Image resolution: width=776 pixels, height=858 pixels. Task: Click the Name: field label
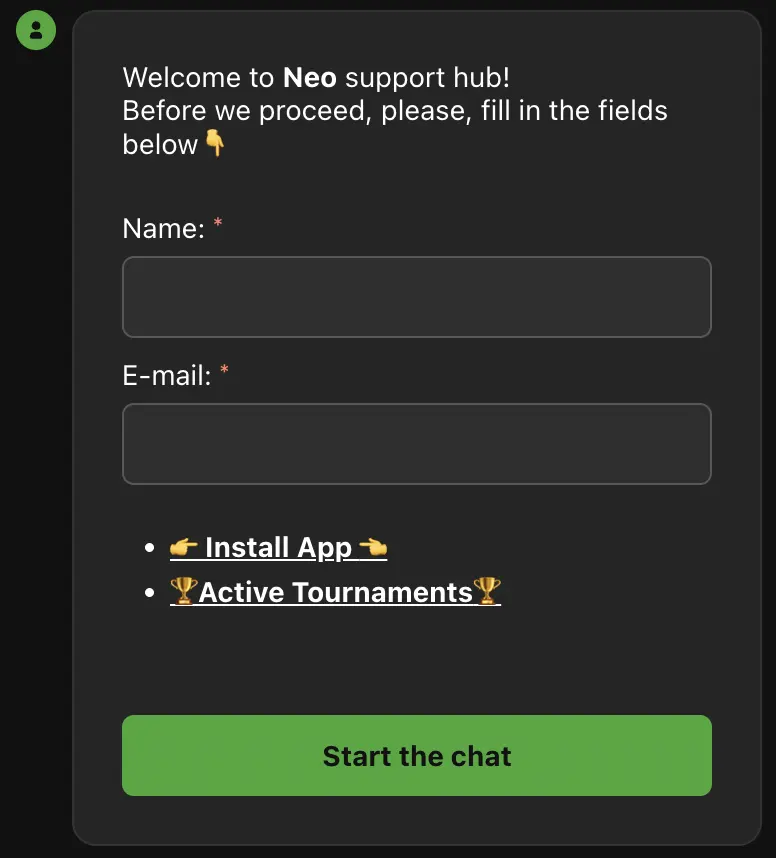163,229
